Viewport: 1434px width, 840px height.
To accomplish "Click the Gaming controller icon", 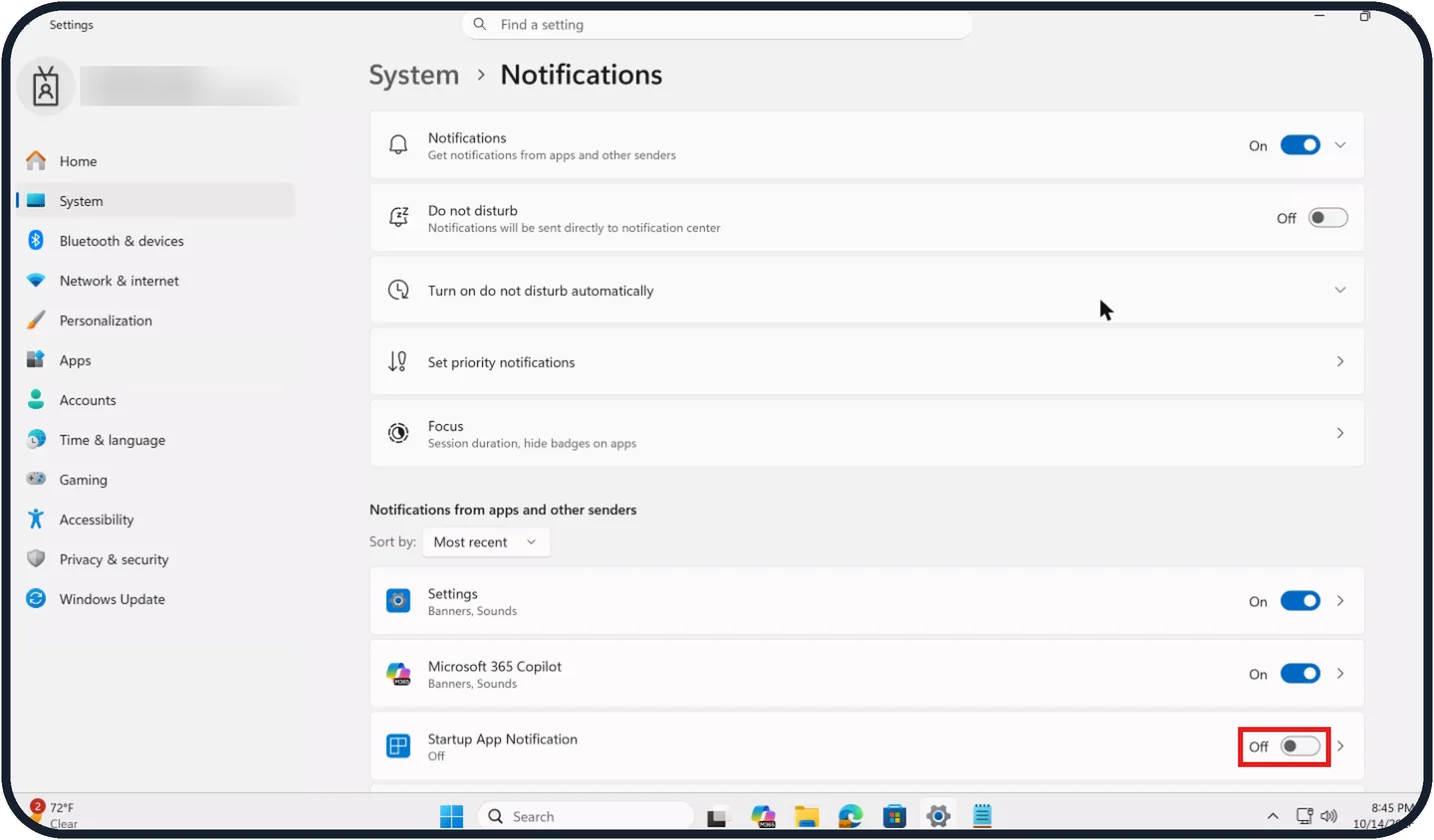I will (x=36, y=480).
